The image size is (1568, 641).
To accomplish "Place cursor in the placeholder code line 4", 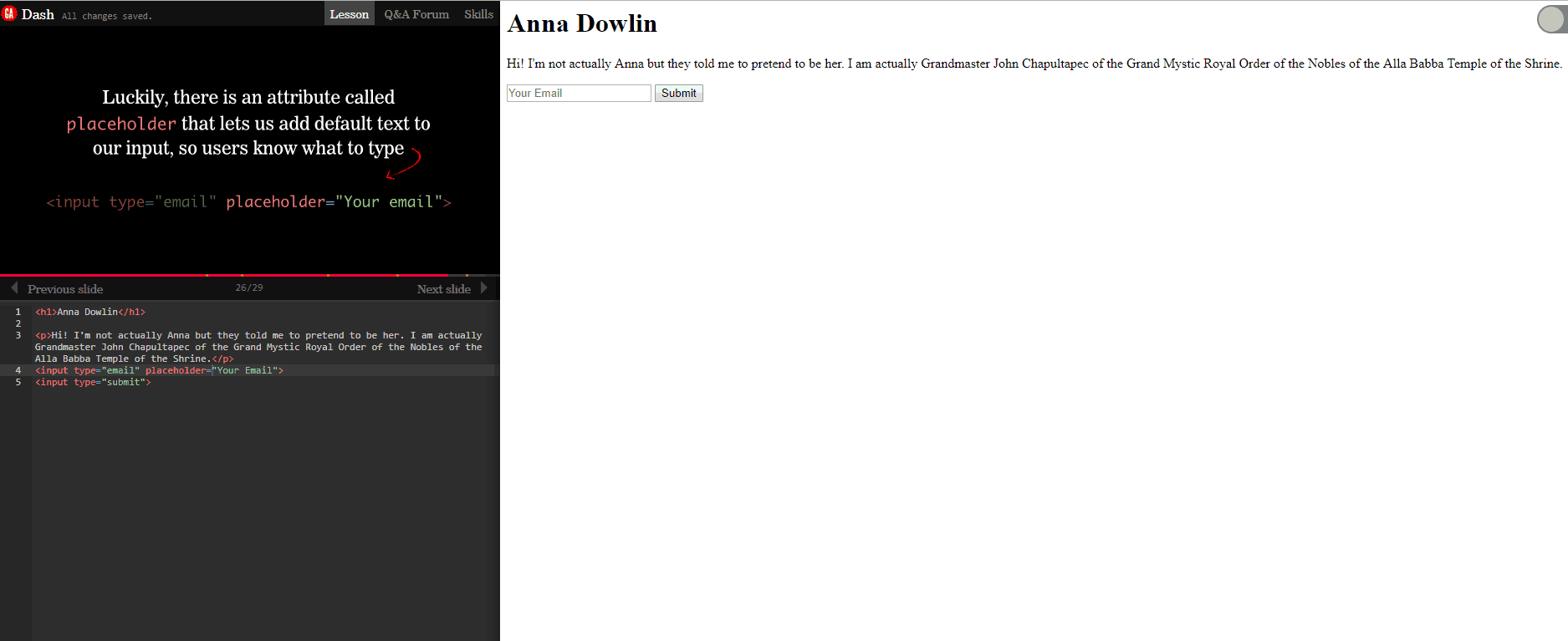I will click(159, 370).
